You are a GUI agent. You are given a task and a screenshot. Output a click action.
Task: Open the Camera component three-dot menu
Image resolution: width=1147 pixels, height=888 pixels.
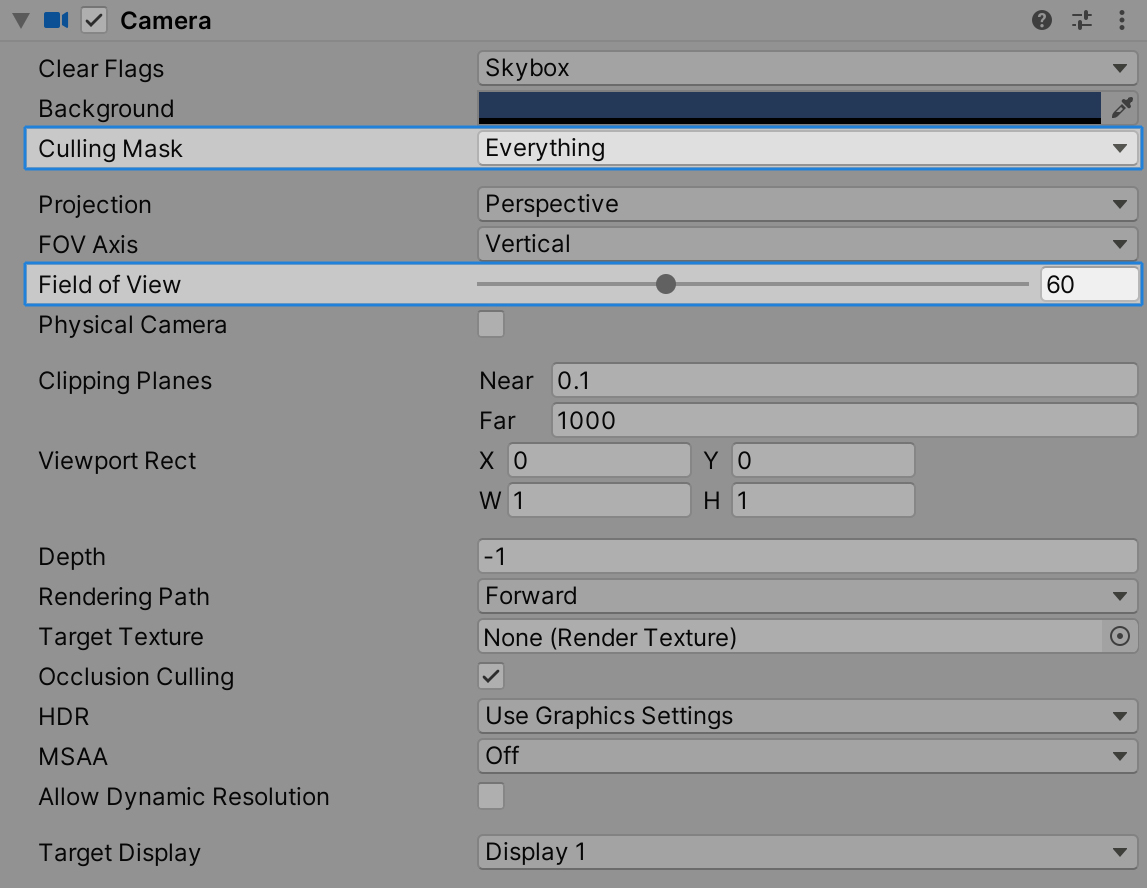tap(1121, 20)
